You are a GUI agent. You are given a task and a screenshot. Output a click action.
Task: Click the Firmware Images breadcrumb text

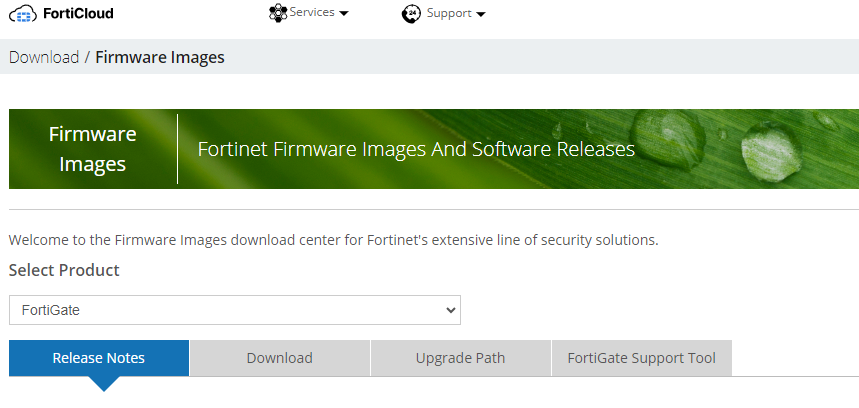160,57
